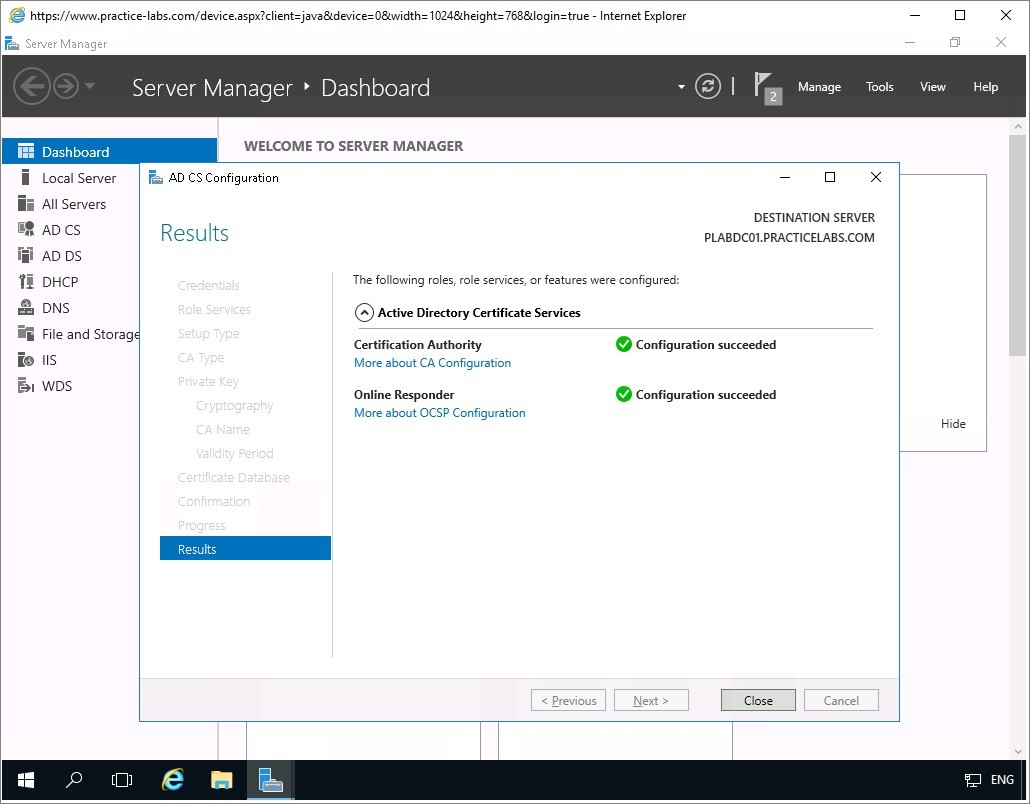Minimize the AD CS Configuration dialog
The width and height of the screenshot is (1030, 804).
(784, 177)
